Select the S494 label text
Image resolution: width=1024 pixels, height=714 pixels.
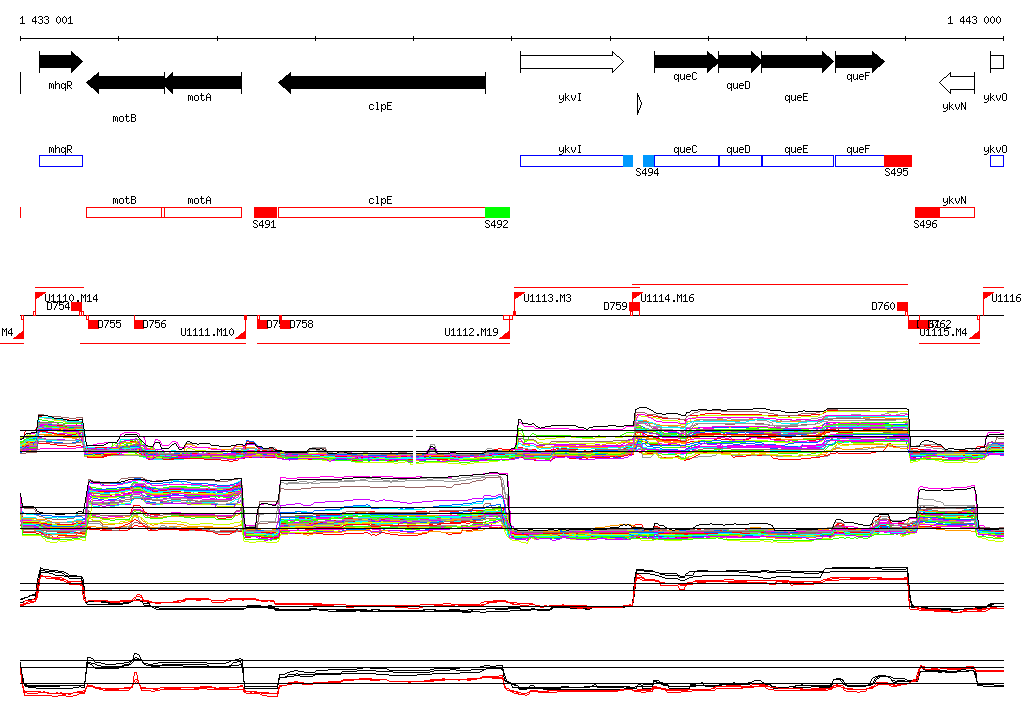(x=647, y=172)
